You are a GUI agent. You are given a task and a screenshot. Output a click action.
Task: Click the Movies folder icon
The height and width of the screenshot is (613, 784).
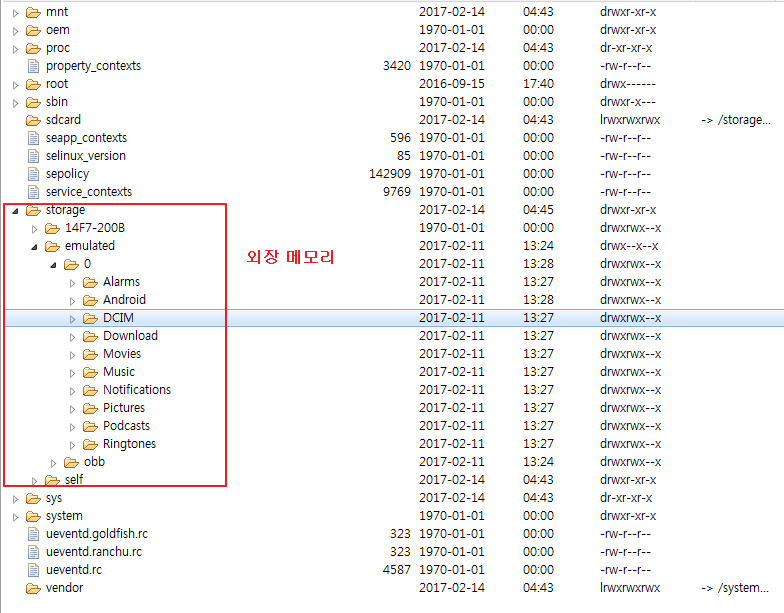(90, 354)
